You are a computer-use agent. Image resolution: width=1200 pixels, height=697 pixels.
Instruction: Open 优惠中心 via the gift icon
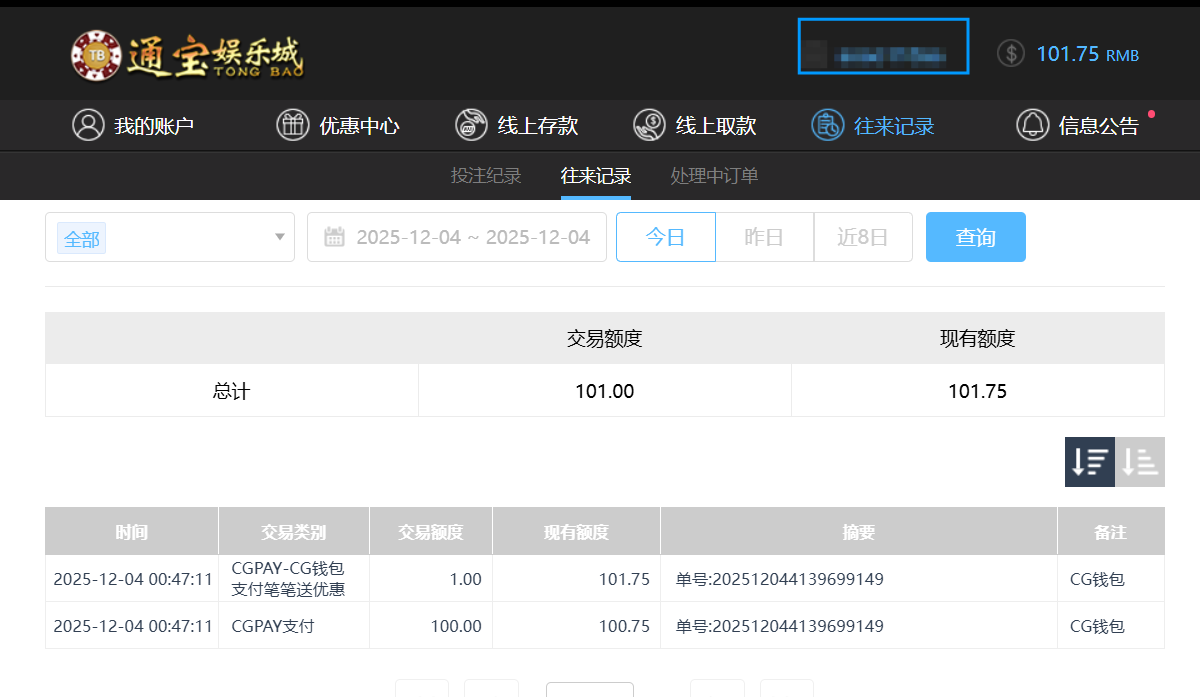[x=292, y=125]
